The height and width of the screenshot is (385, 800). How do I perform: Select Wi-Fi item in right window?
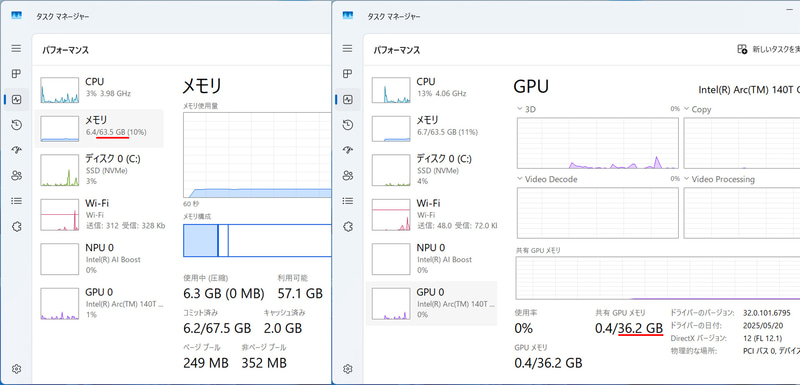431,214
